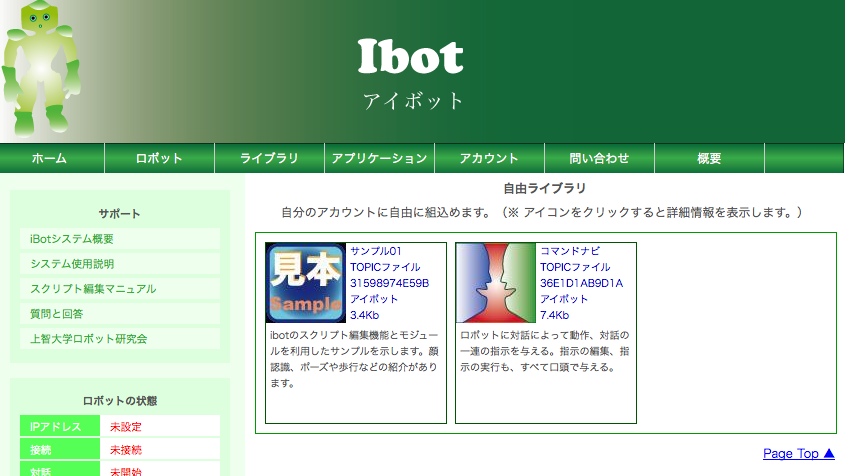Viewport: 851px width, 476px height.
Task: Open the 概要 menu item
Action: coord(709,158)
